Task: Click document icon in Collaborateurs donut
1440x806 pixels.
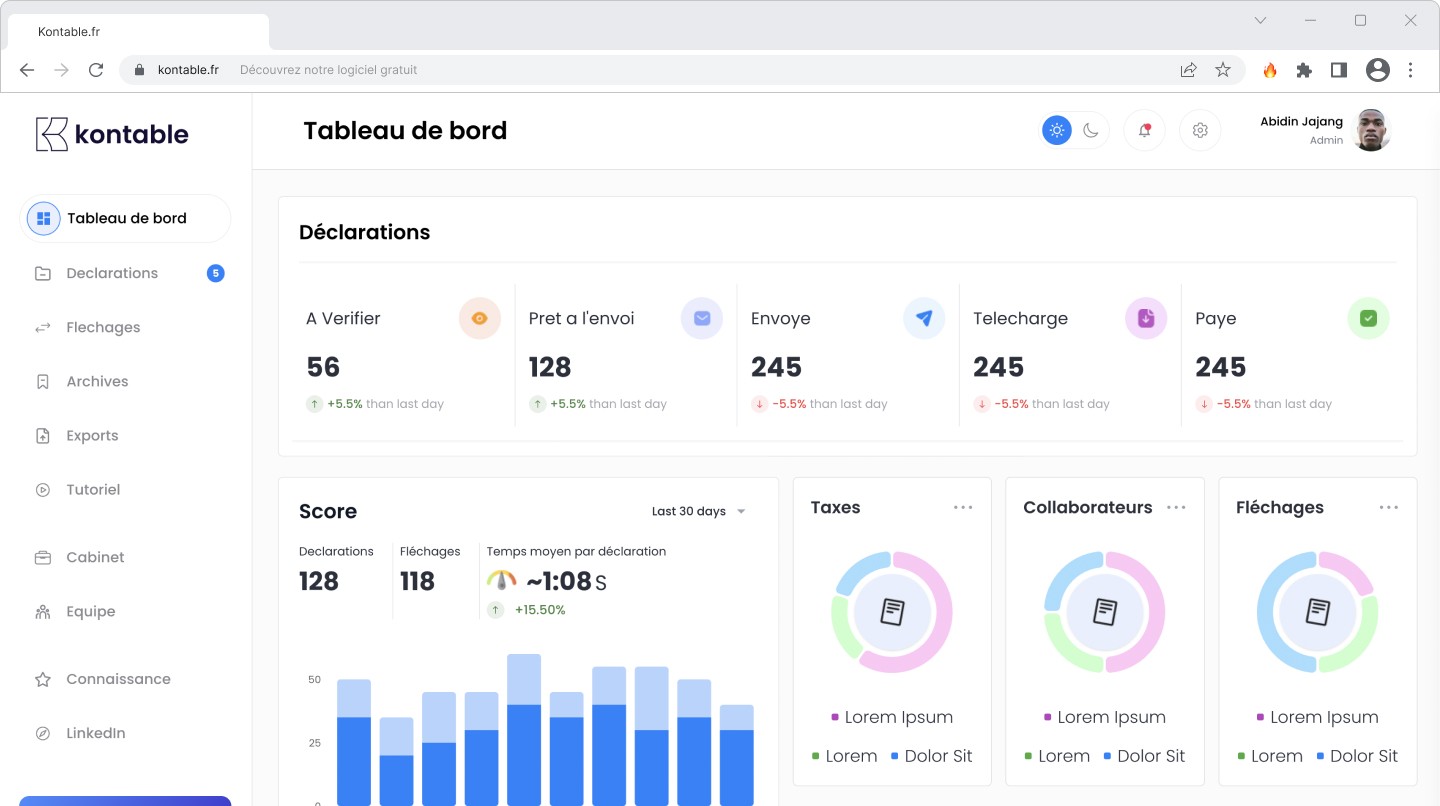Action: point(1105,612)
